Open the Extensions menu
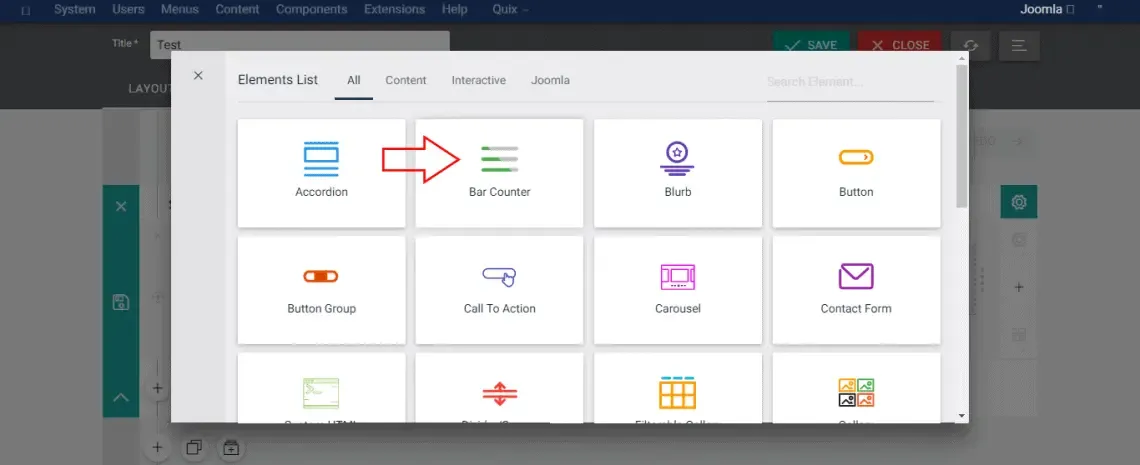Viewport: 1140px width, 465px height. point(394,9)
